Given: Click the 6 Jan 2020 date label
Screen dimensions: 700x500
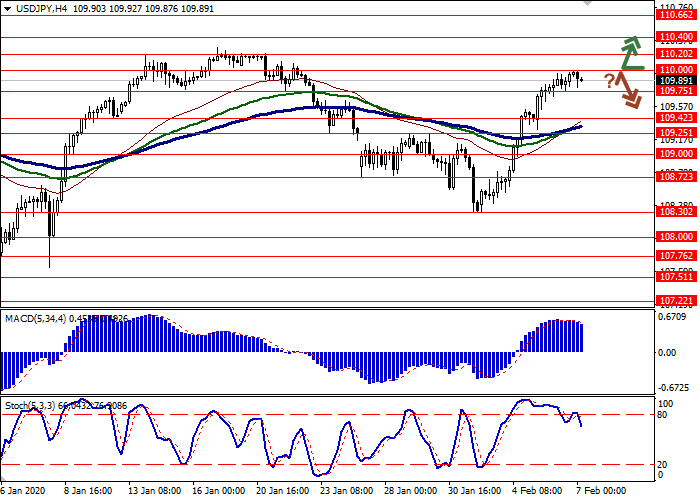Looking at the screenshot, I should pos(20,491).
